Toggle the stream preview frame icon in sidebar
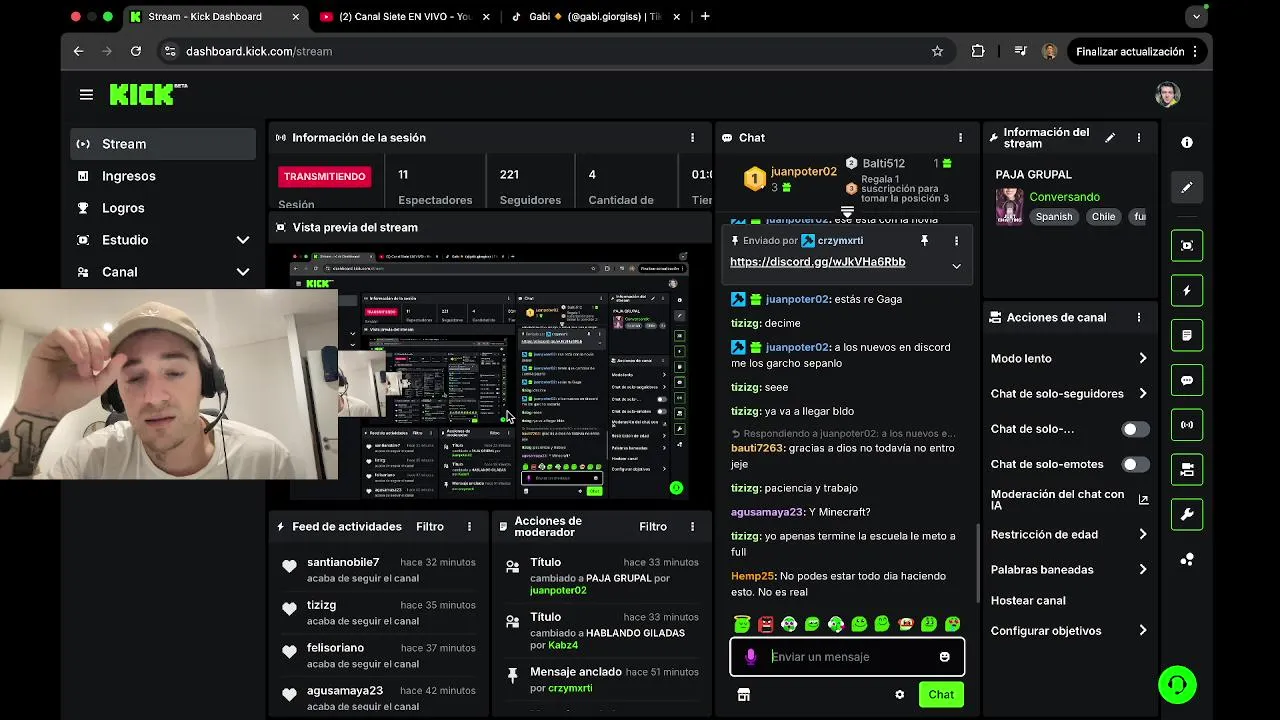This screenshot has height=720, width=1280. (x=1187, y=246)
